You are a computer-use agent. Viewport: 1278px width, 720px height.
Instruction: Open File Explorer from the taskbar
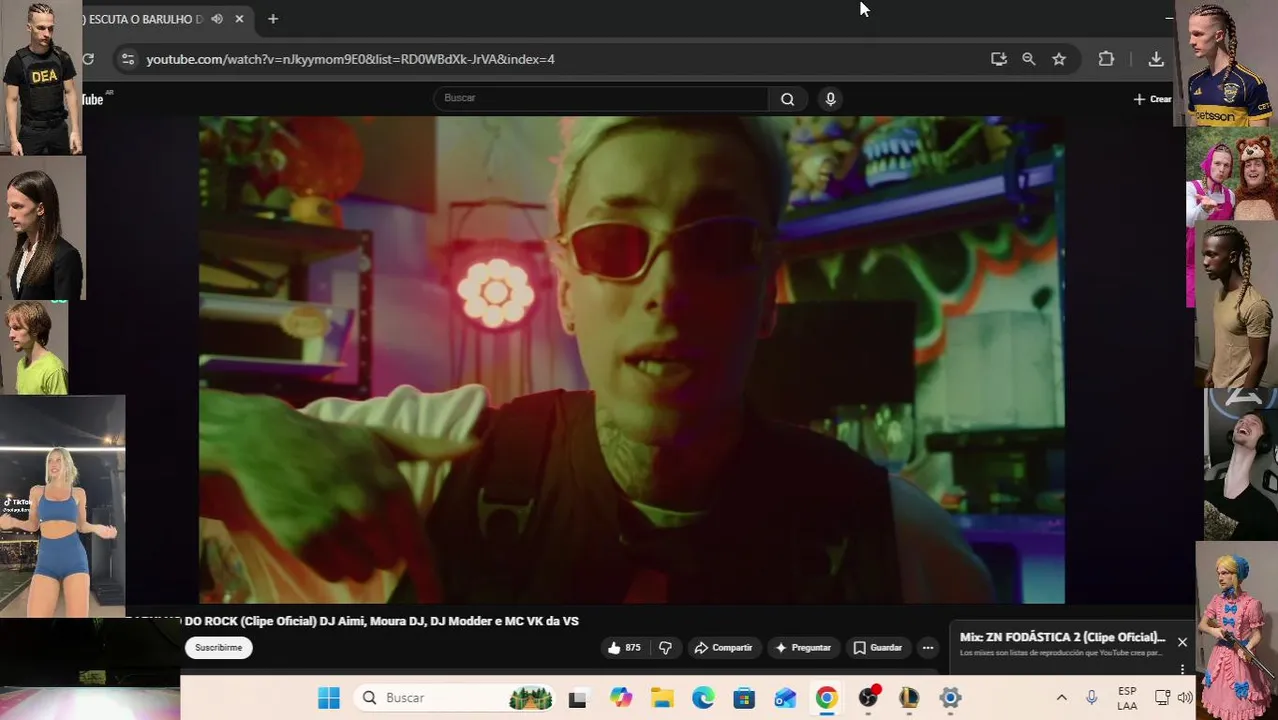[x=662, y=698]
